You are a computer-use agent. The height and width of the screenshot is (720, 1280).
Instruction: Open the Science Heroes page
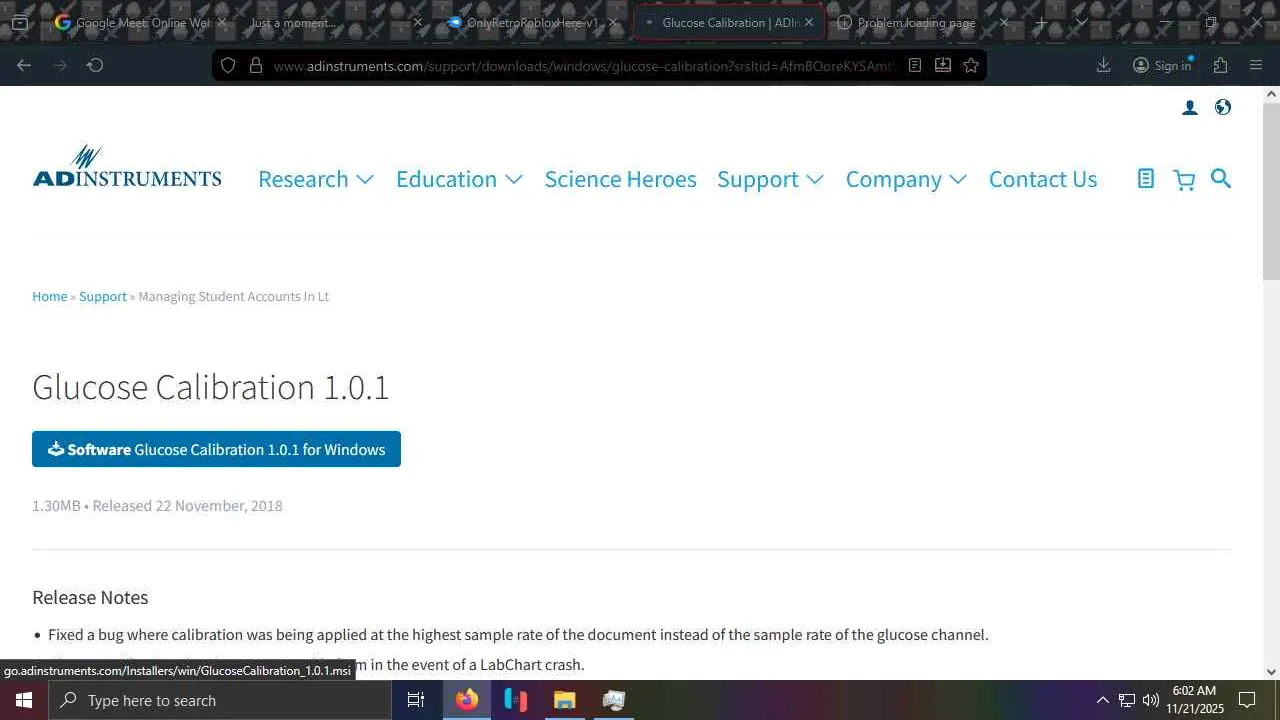[x=620, y=179]
